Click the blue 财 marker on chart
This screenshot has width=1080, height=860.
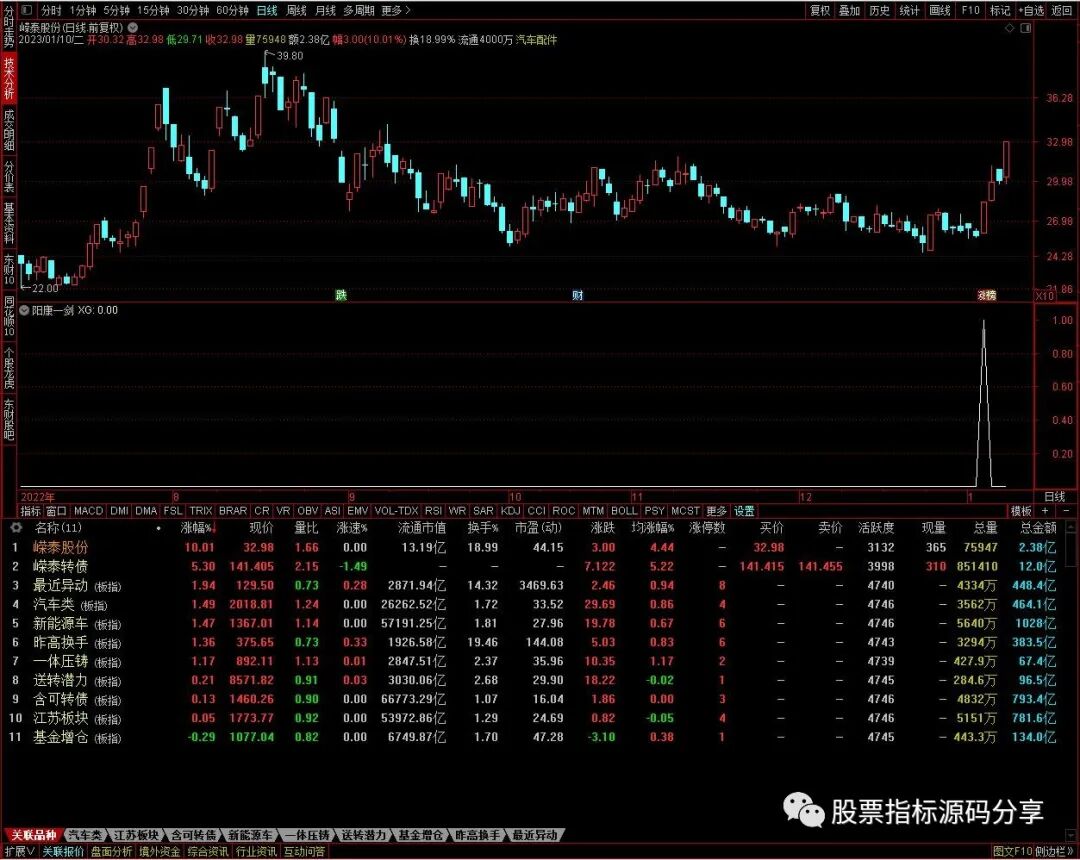pyautogui.click(x=577, y=295)
